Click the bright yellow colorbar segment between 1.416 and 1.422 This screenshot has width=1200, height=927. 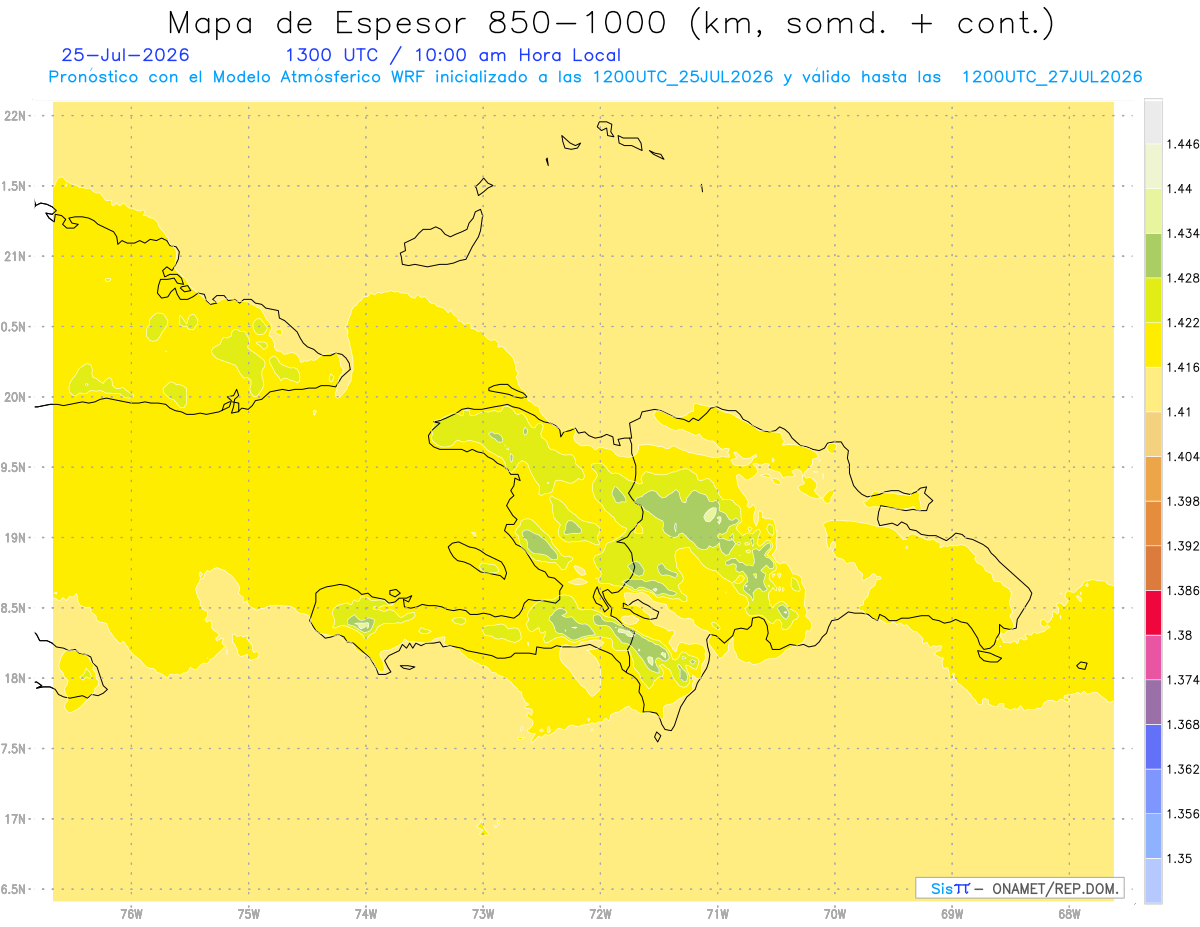tap(1153, 345)
